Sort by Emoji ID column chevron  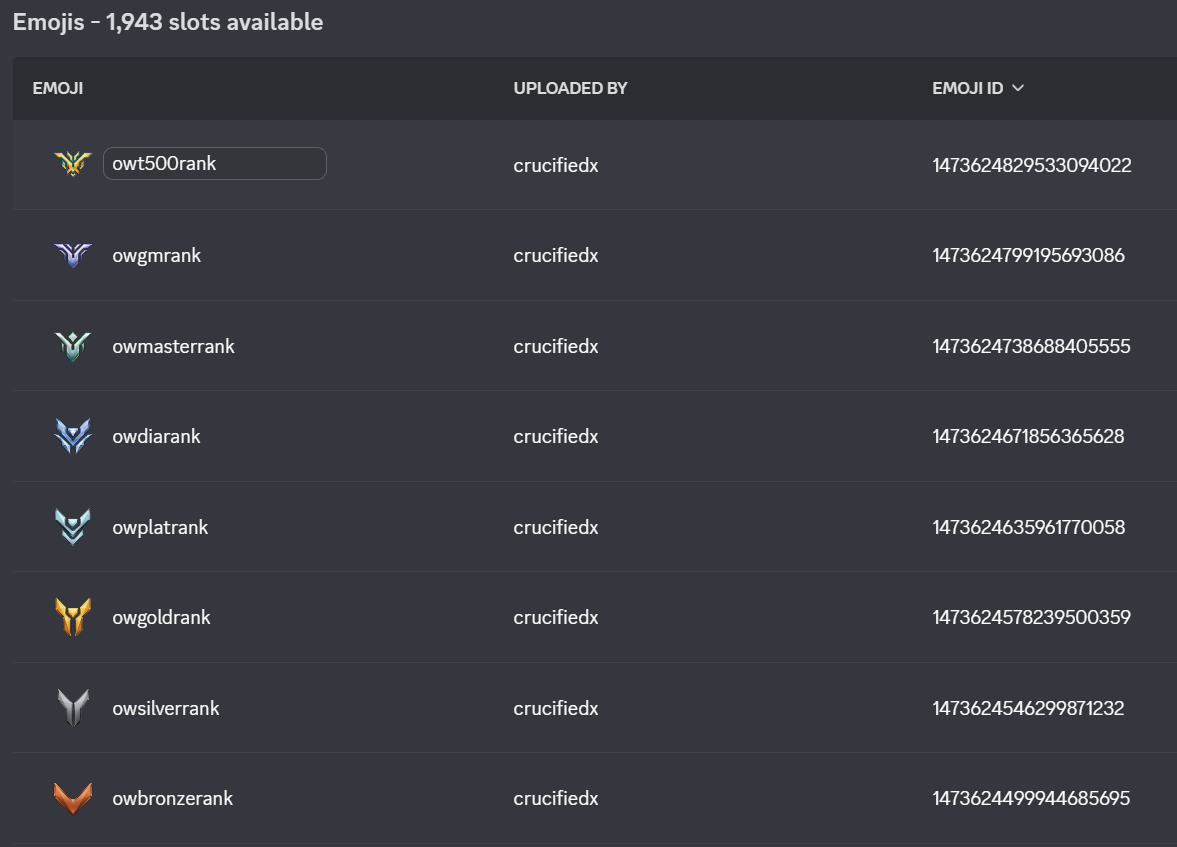click(1018, 89)
